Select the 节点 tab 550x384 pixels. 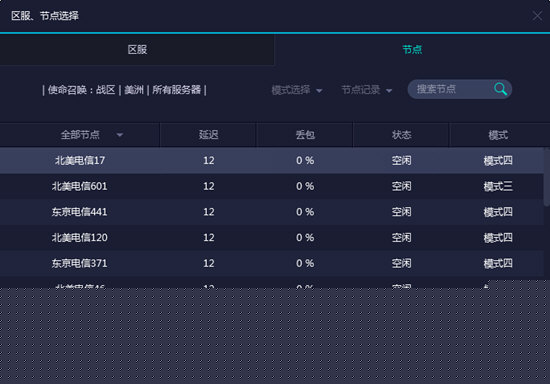click(x=412, y=49)
